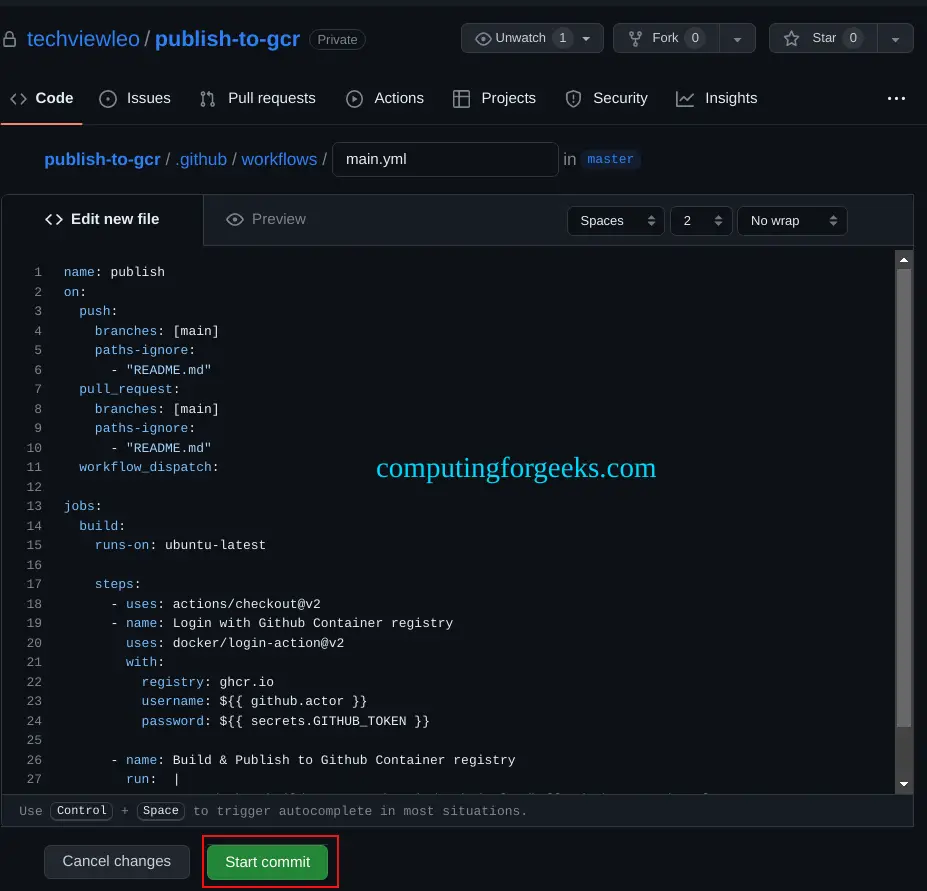Click the Pull requests icon

tap(208, 99)
